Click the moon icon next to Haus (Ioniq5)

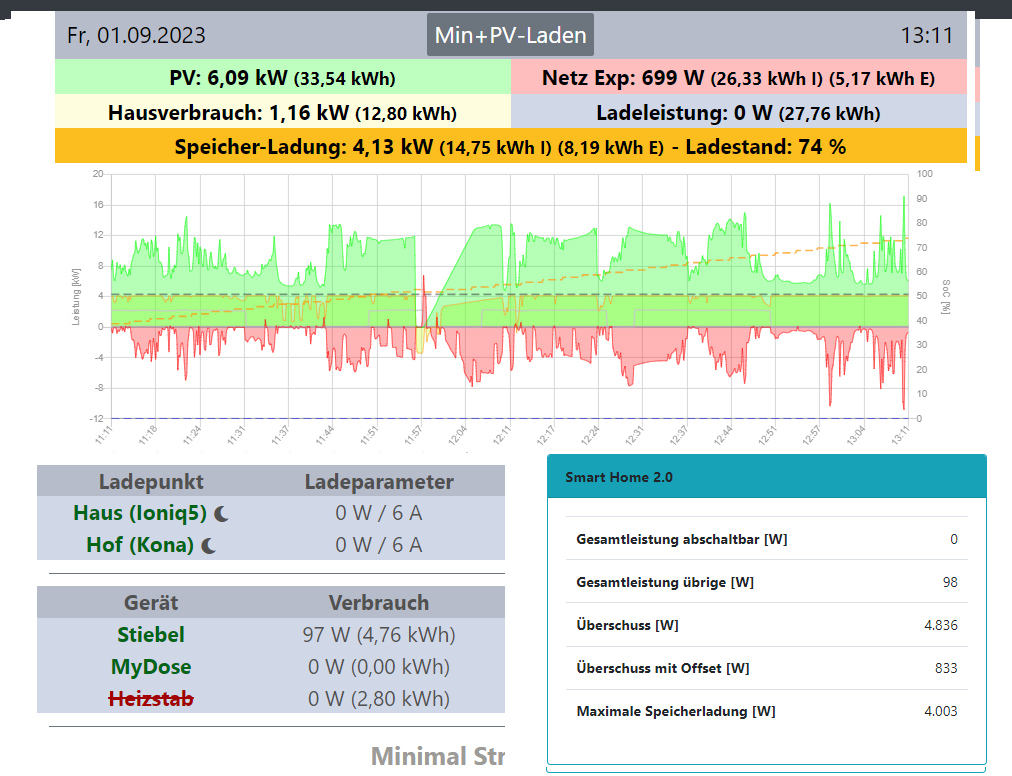pyautogui.click(x=221, y=513)
